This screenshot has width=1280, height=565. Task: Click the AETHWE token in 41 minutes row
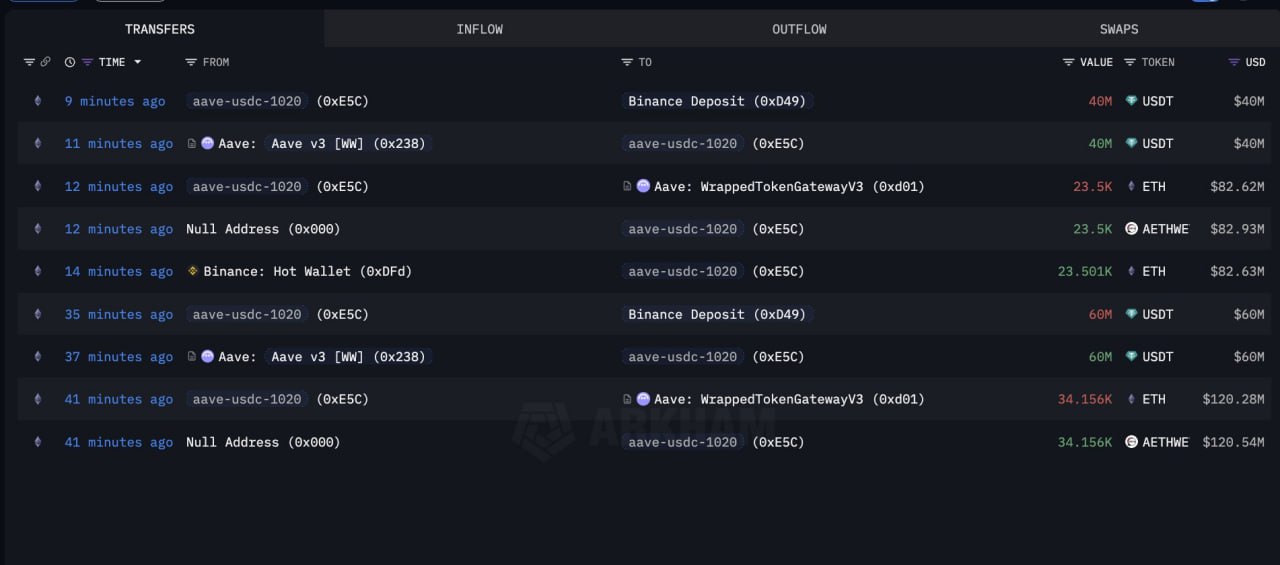[1164, 442]
